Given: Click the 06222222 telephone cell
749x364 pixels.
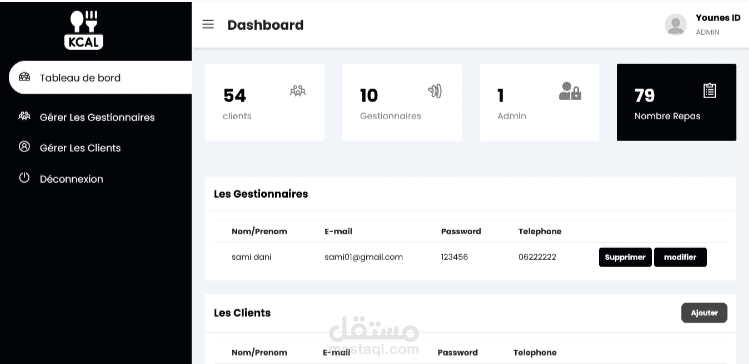Looking at the screenshot, I should pyautogui.click(x=537, y=257).
